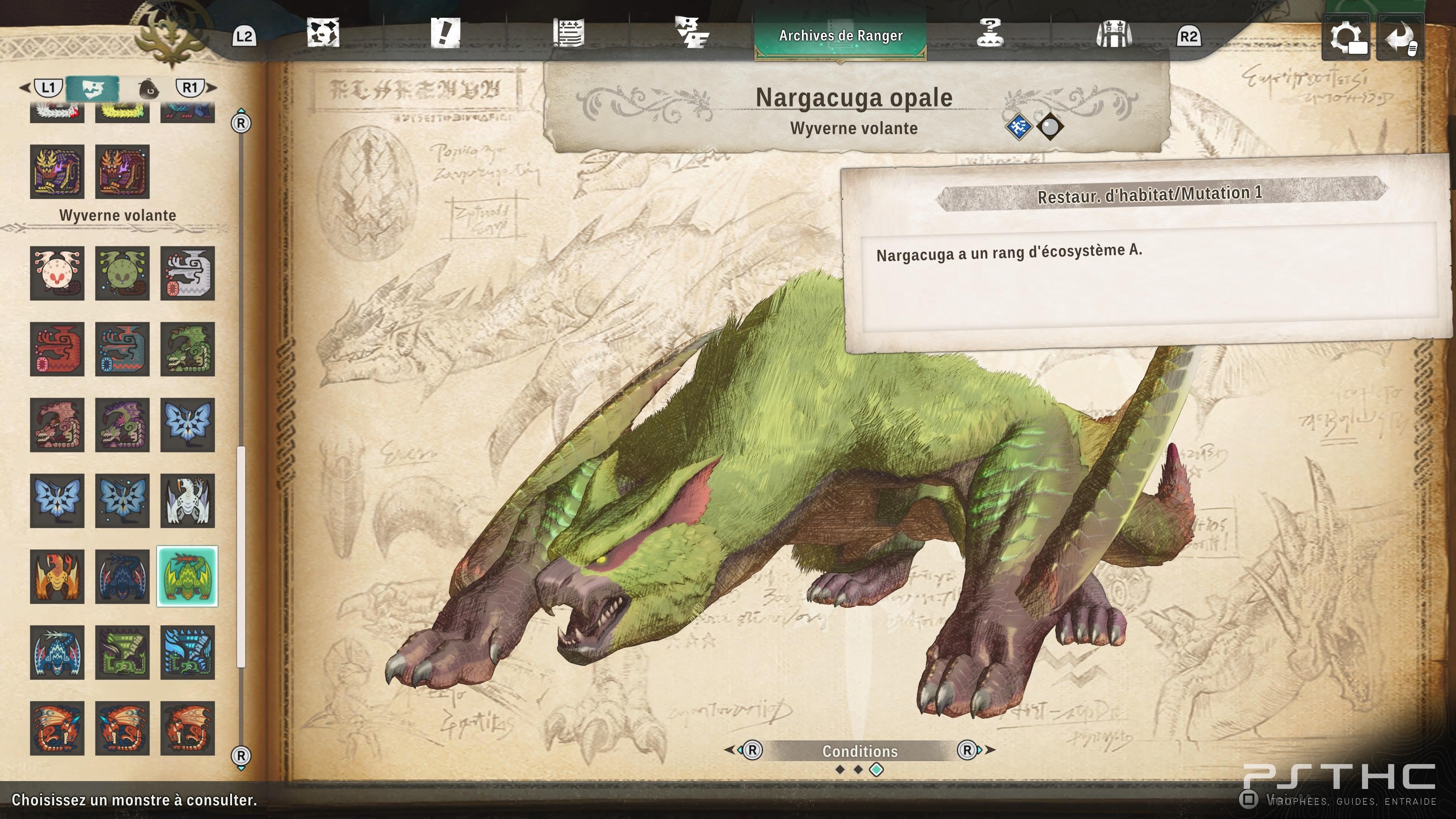Click the monster list scrollbar thumb

click(x=242, y=557)
